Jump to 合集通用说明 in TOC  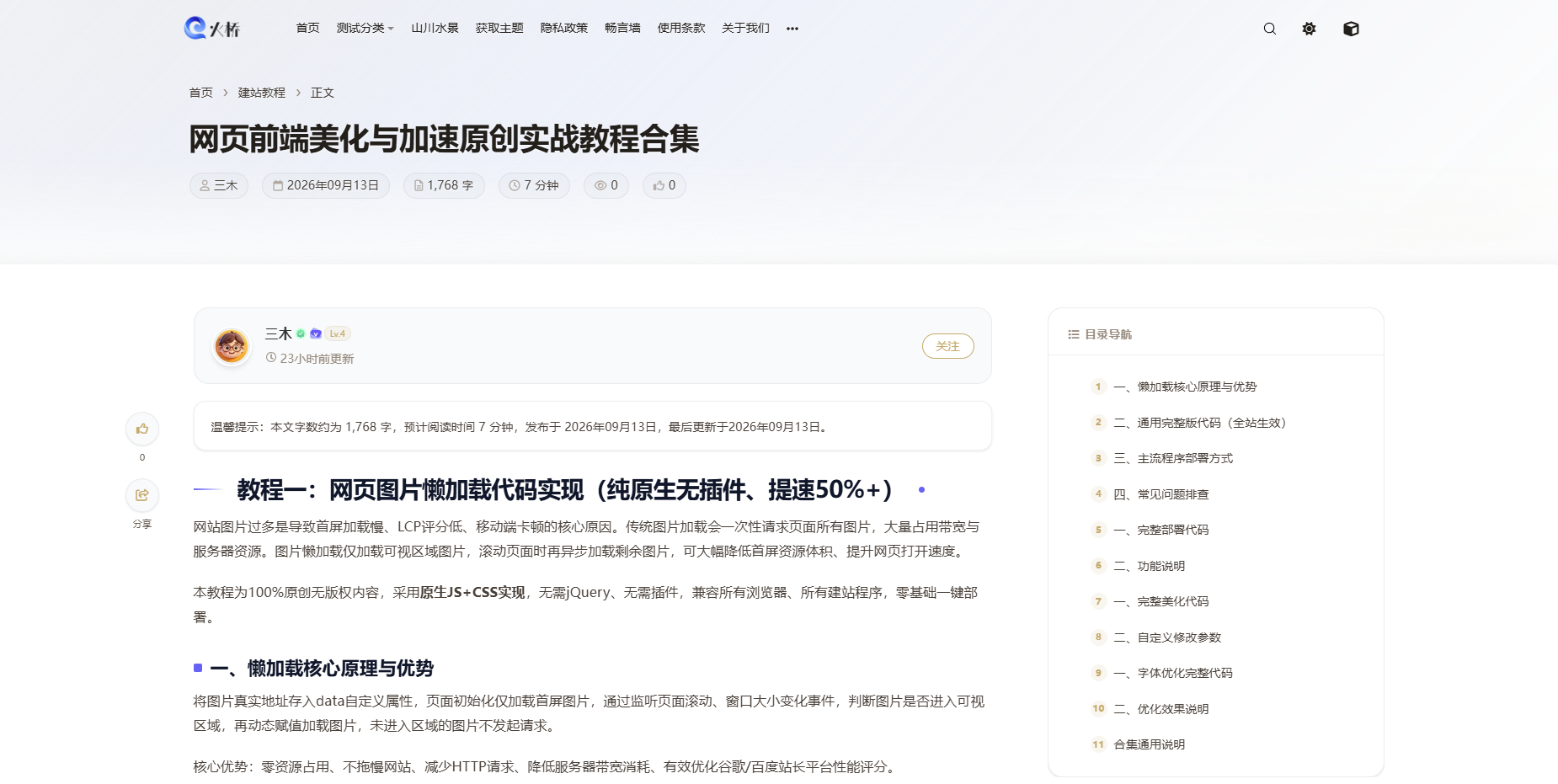pos(1150,745)
